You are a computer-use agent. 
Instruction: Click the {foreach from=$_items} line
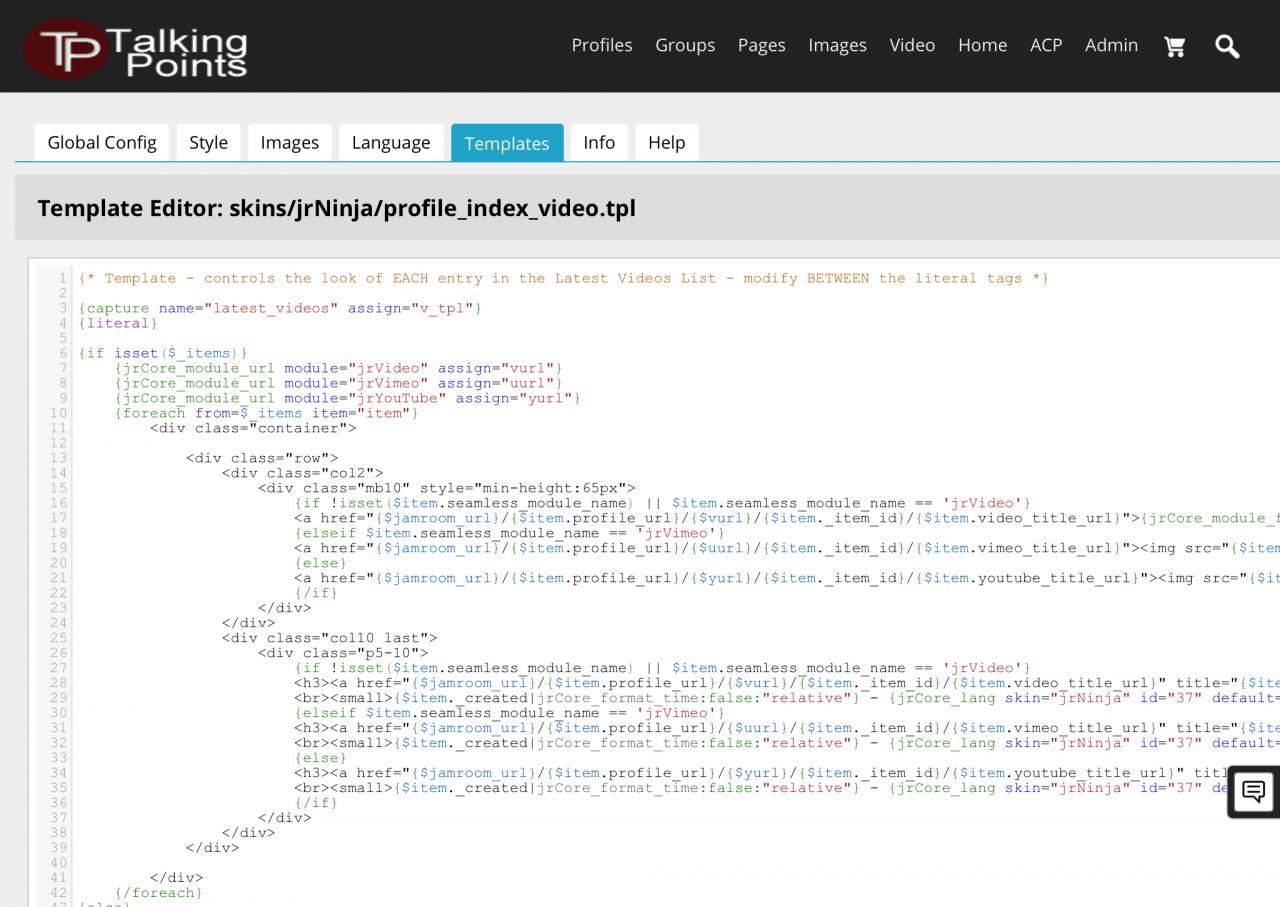click(267, 413)
